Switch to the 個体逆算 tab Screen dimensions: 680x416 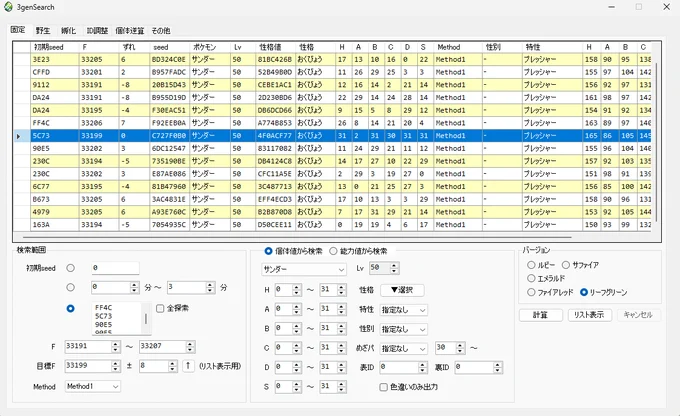click(x=130, y=30)
